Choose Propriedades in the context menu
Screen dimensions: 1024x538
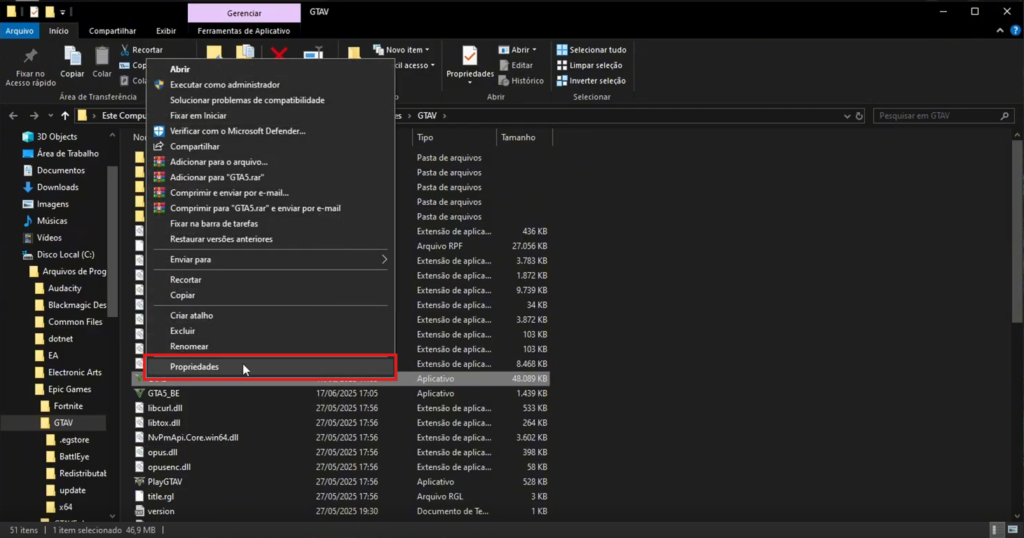(x=194, y=367)
